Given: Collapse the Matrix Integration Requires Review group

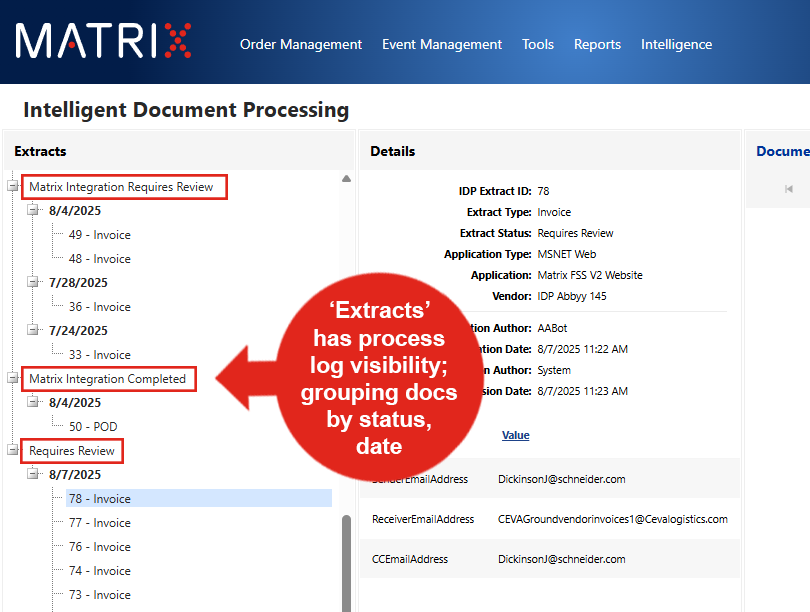Looking at the screenshot, I should click(13, 186).
